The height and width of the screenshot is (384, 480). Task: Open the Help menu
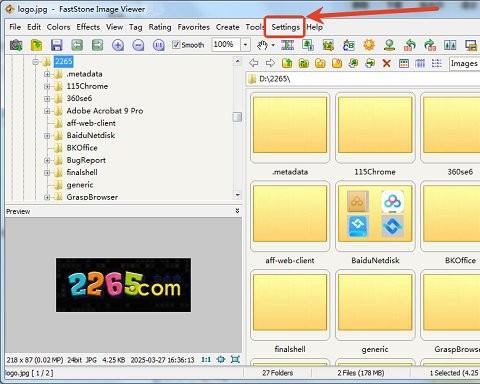click(x=314, y=27)
